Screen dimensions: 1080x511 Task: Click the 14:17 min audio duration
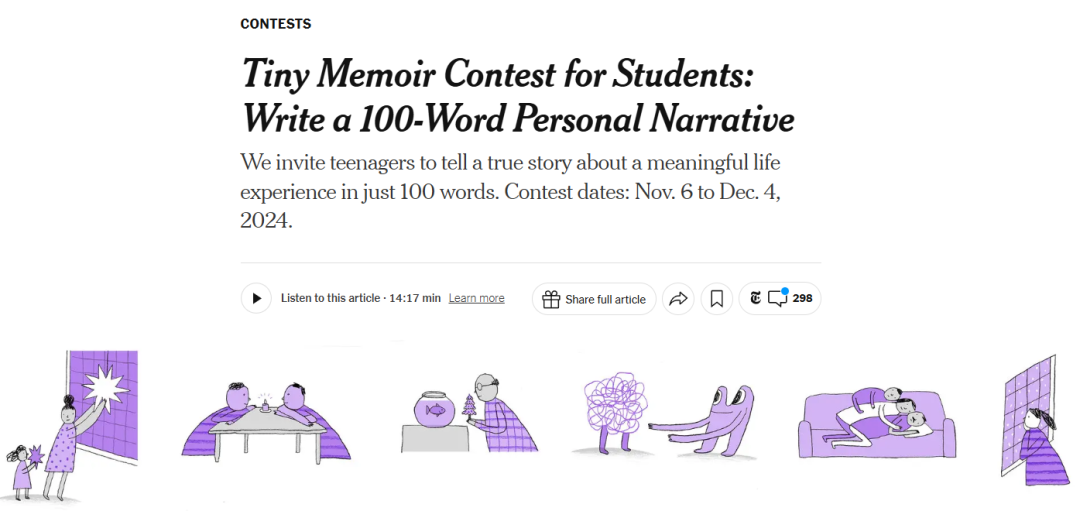point(415,298)
